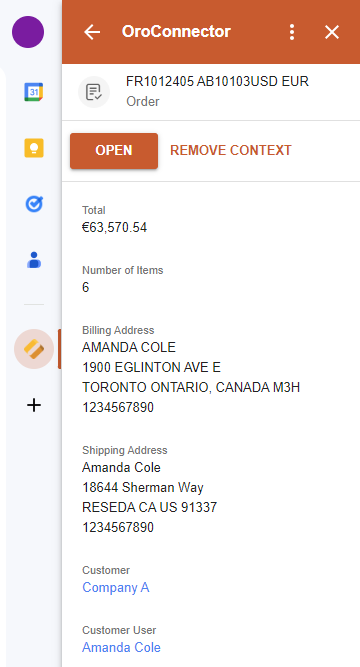This screenshot has width=360, height=667.
Task: Select the OroConnector add-on icon
Action: (x=34, y=349)
